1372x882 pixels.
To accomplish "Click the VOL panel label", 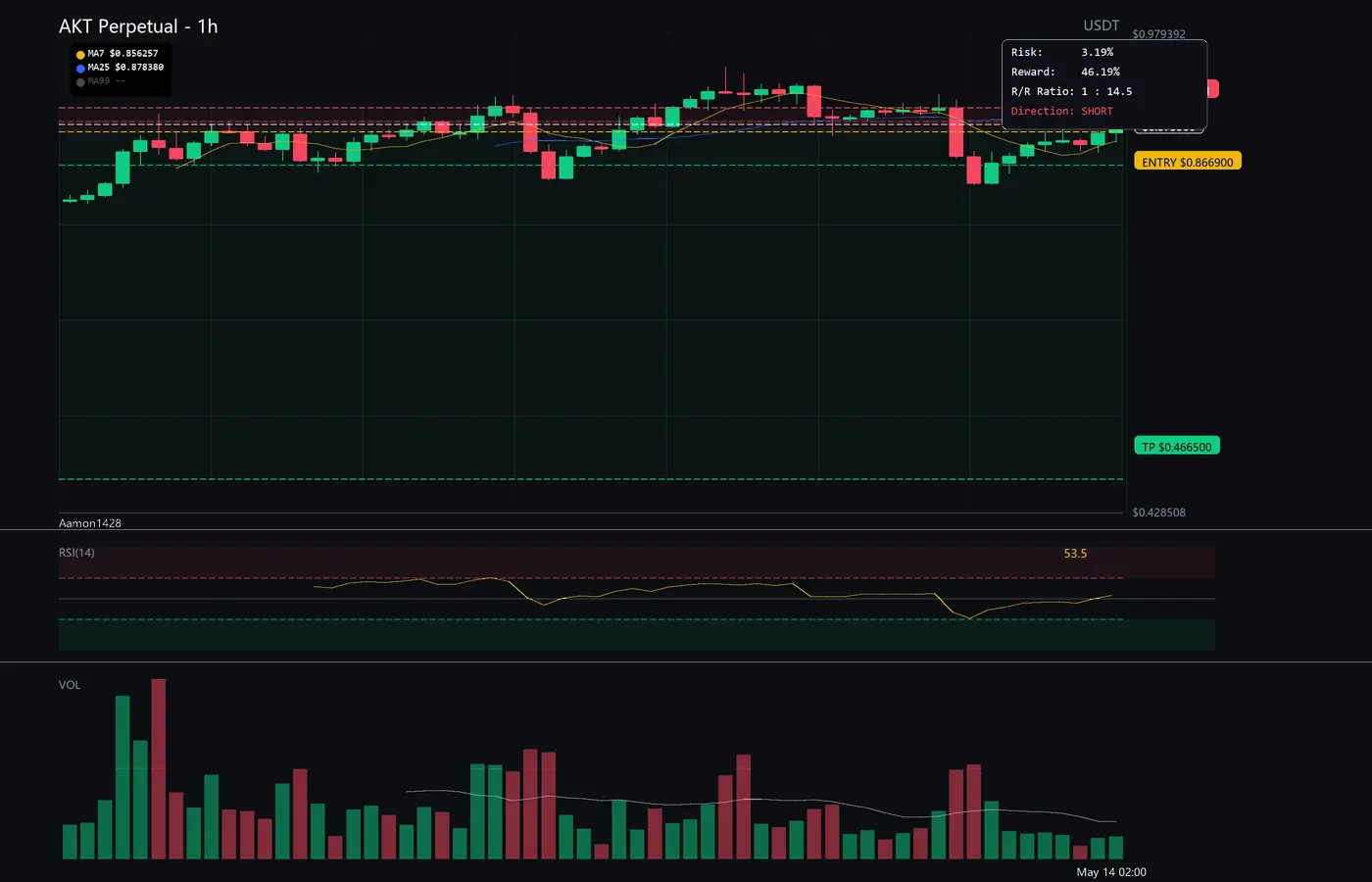I will (70, 685).
